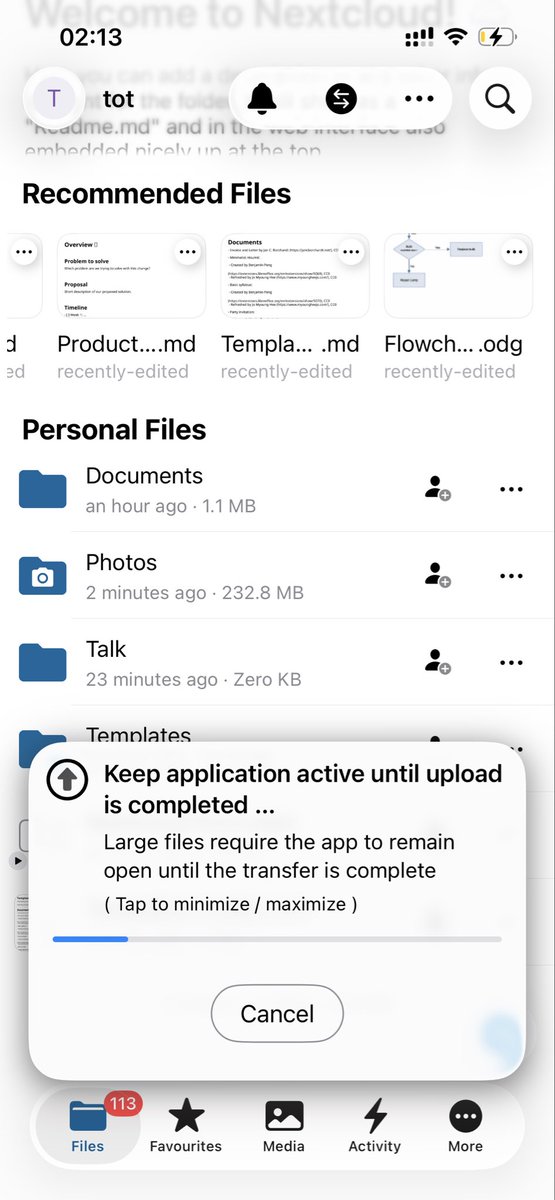Open the Flowch .odg recommended file thumbnail
555x1200 pixels.
click(458, 276)
